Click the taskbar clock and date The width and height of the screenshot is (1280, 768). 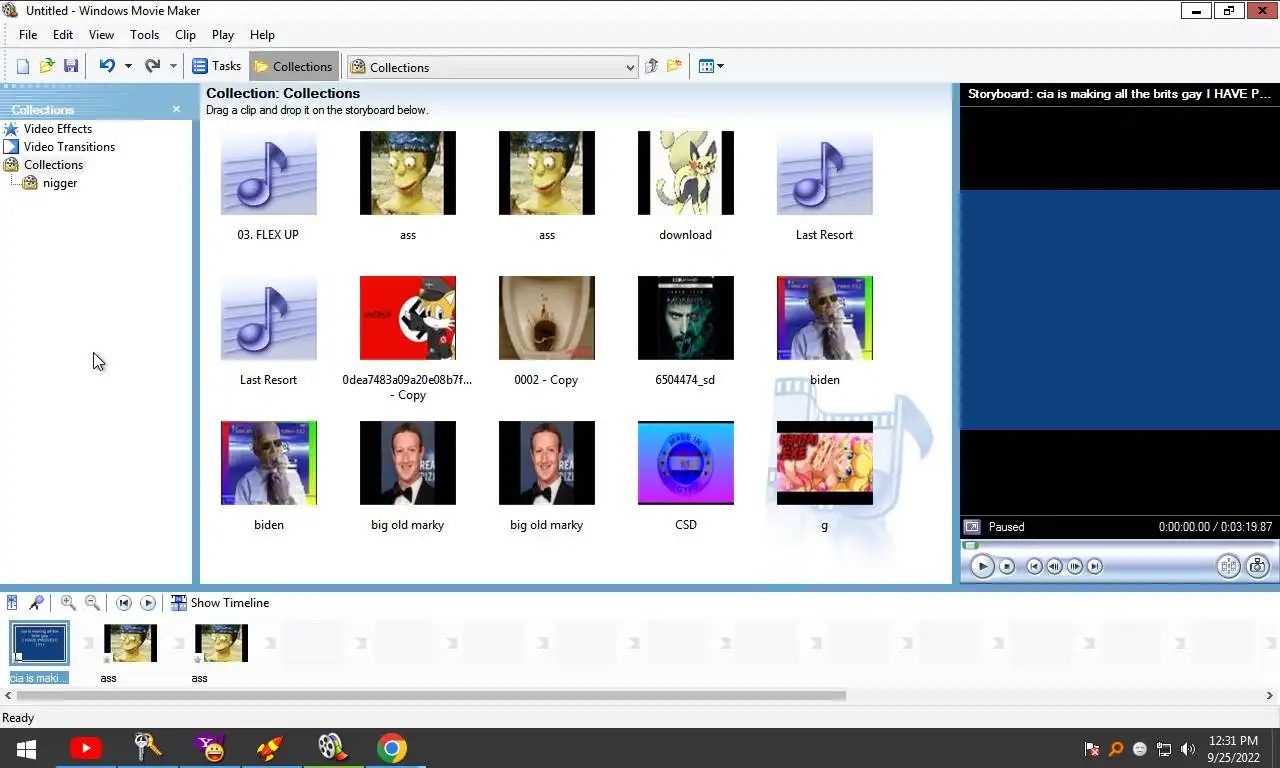(1233, 749)
